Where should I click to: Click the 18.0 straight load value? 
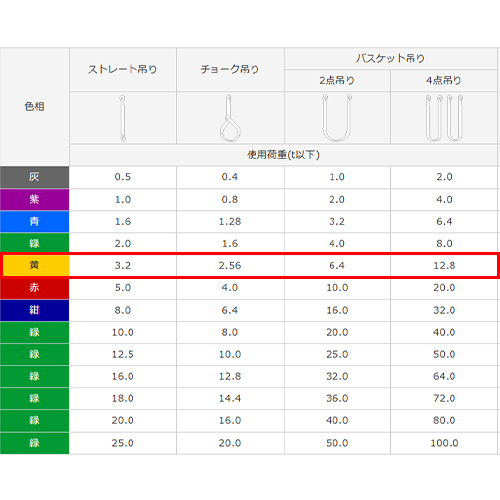tap(123, 398)
